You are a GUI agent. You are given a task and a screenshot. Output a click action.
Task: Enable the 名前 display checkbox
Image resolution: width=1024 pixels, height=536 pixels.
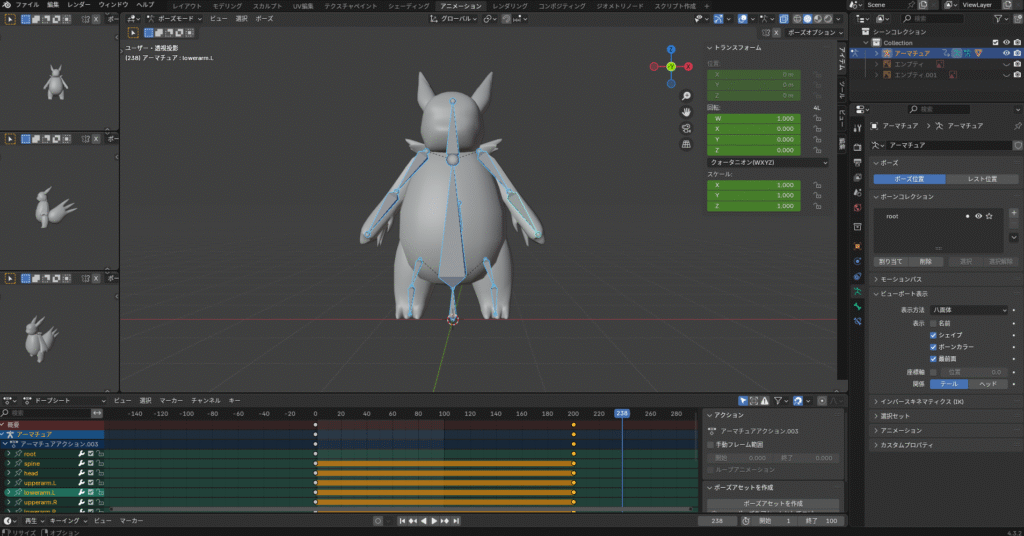(x=933, y=323)
